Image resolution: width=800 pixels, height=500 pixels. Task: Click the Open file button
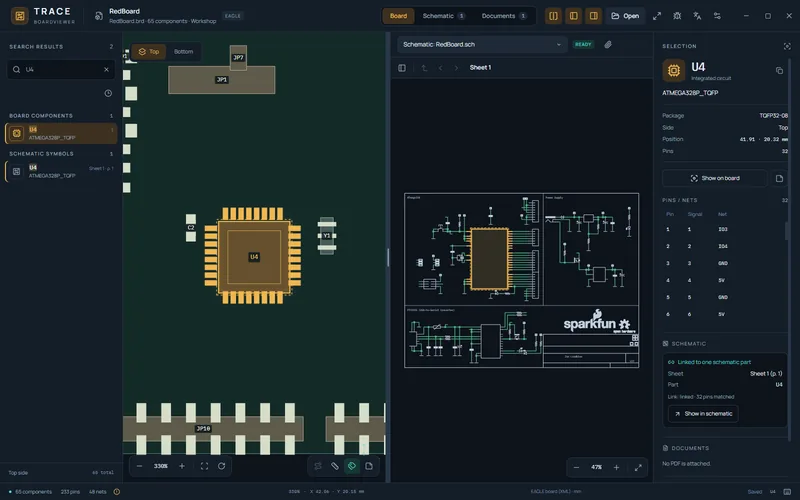pyautogui.click(x=625, y=16)
